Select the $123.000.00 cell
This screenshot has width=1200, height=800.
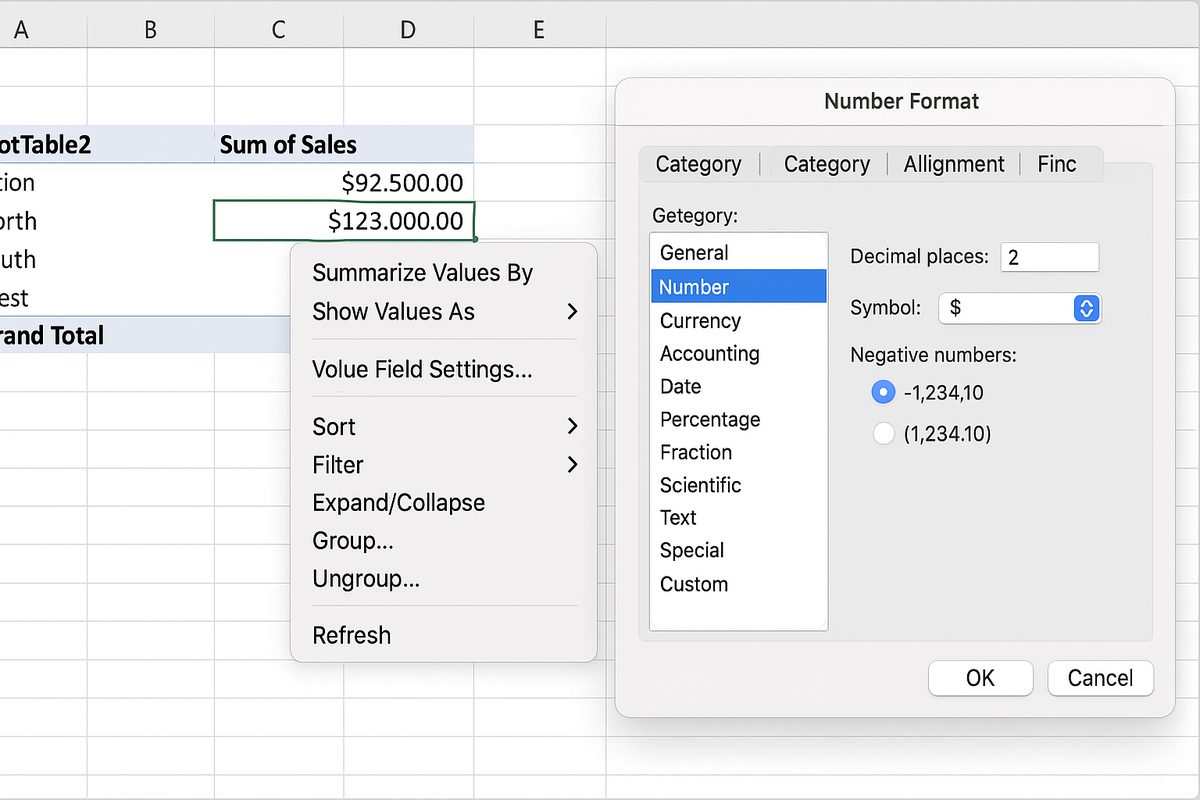coord(344,221)
